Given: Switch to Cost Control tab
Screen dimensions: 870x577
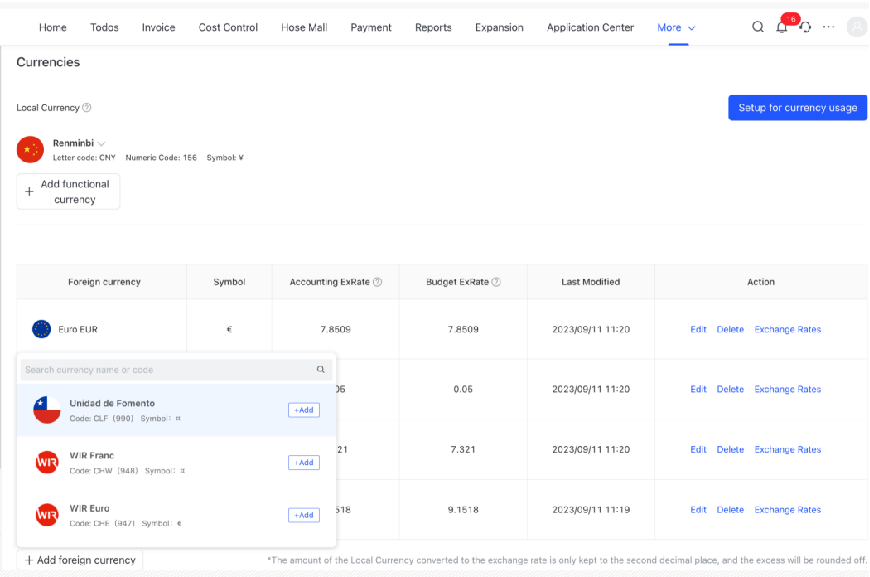Looking at the screenshot, I should click(x=228, y=28).
